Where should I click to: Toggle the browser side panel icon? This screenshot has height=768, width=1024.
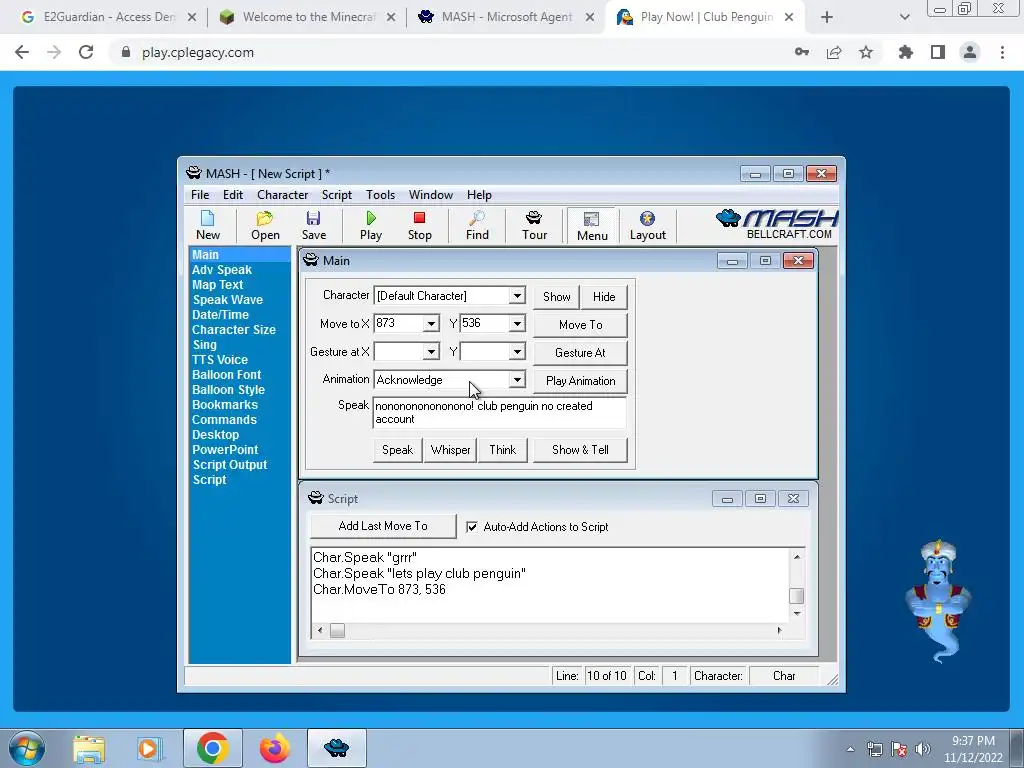[938, 52]
